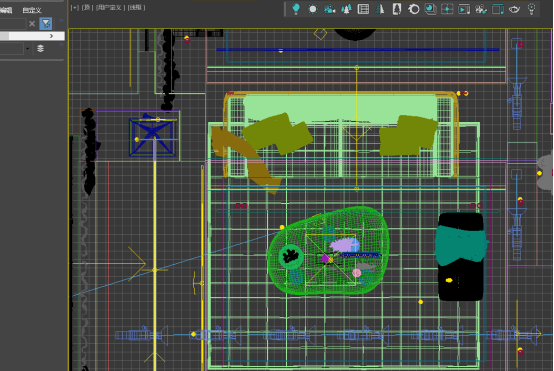The height and width of the screenshot is (371, 554).
Task: Open the 编辑 menu
Action: pyautogui.click(x=6, y=10)
